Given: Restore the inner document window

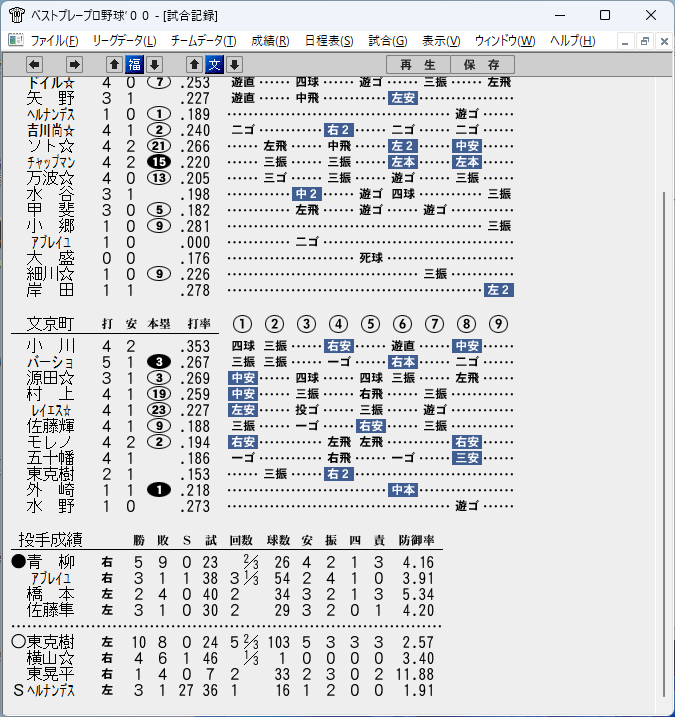Looking at the screenshot, I should pyautogui.click(x=645, y=42).
